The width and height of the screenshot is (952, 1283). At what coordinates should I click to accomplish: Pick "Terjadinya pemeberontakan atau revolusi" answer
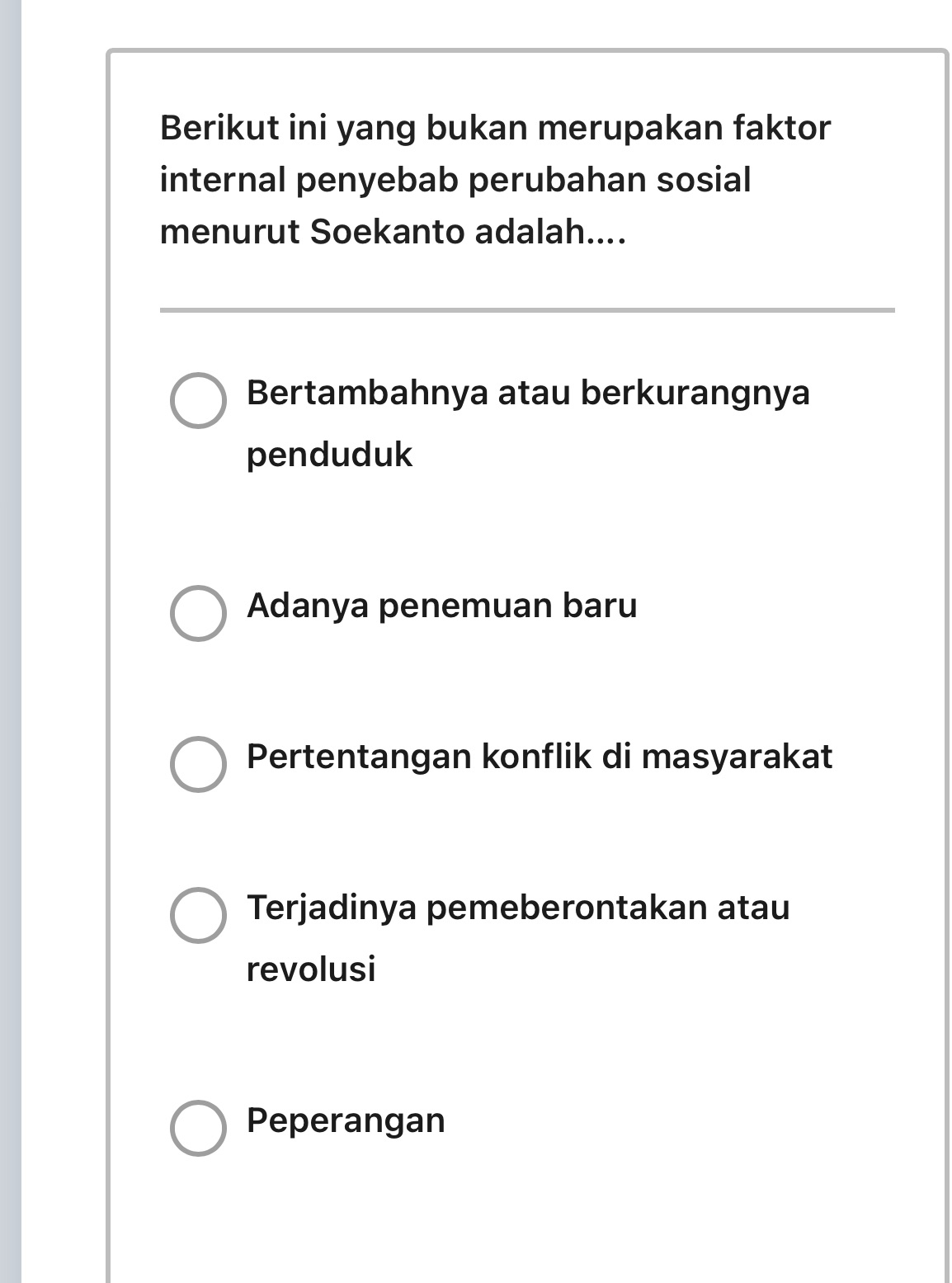pos(198,916)
